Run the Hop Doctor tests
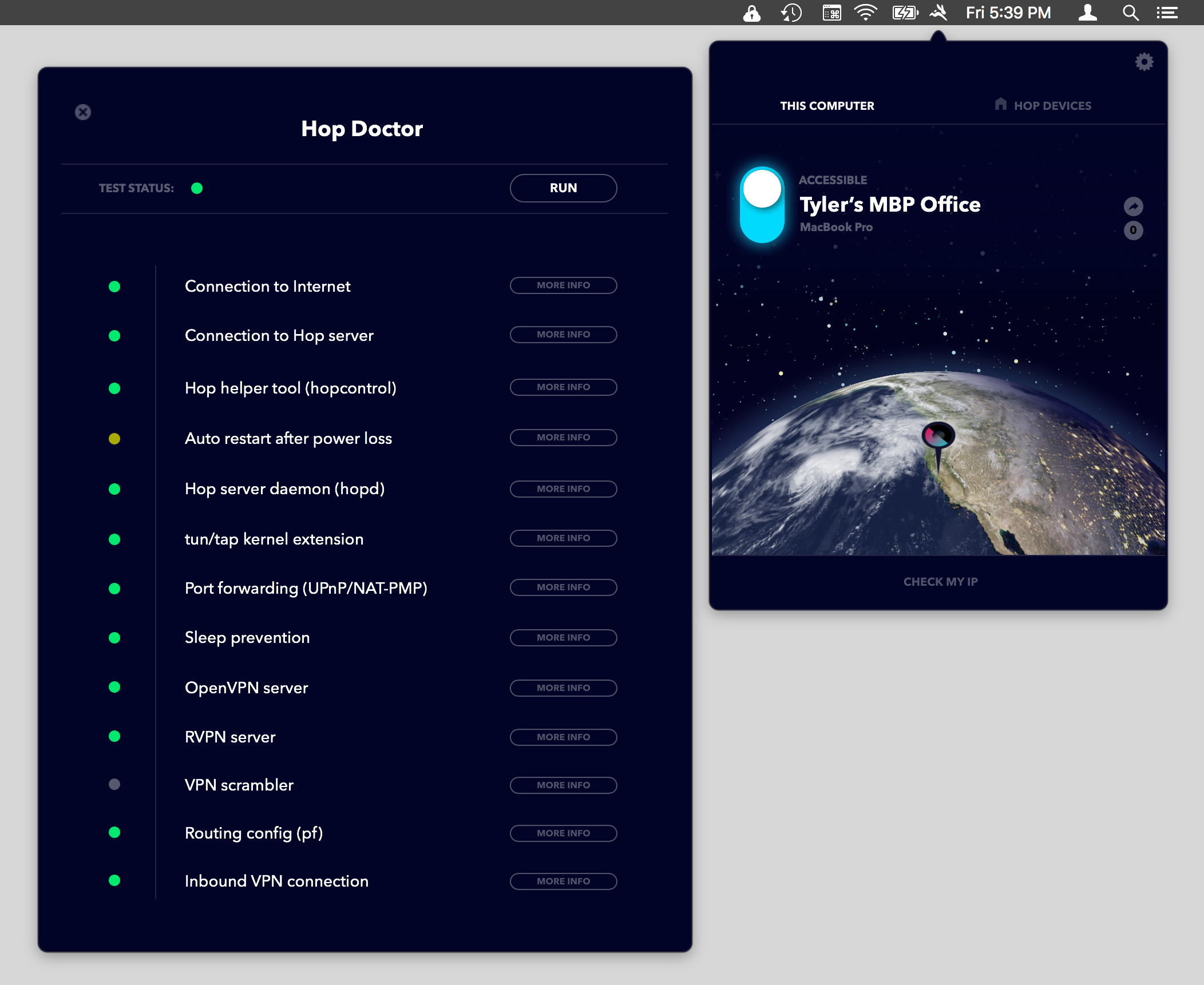The width and height of the screenshot is (1204, 985). pos(563,188)
